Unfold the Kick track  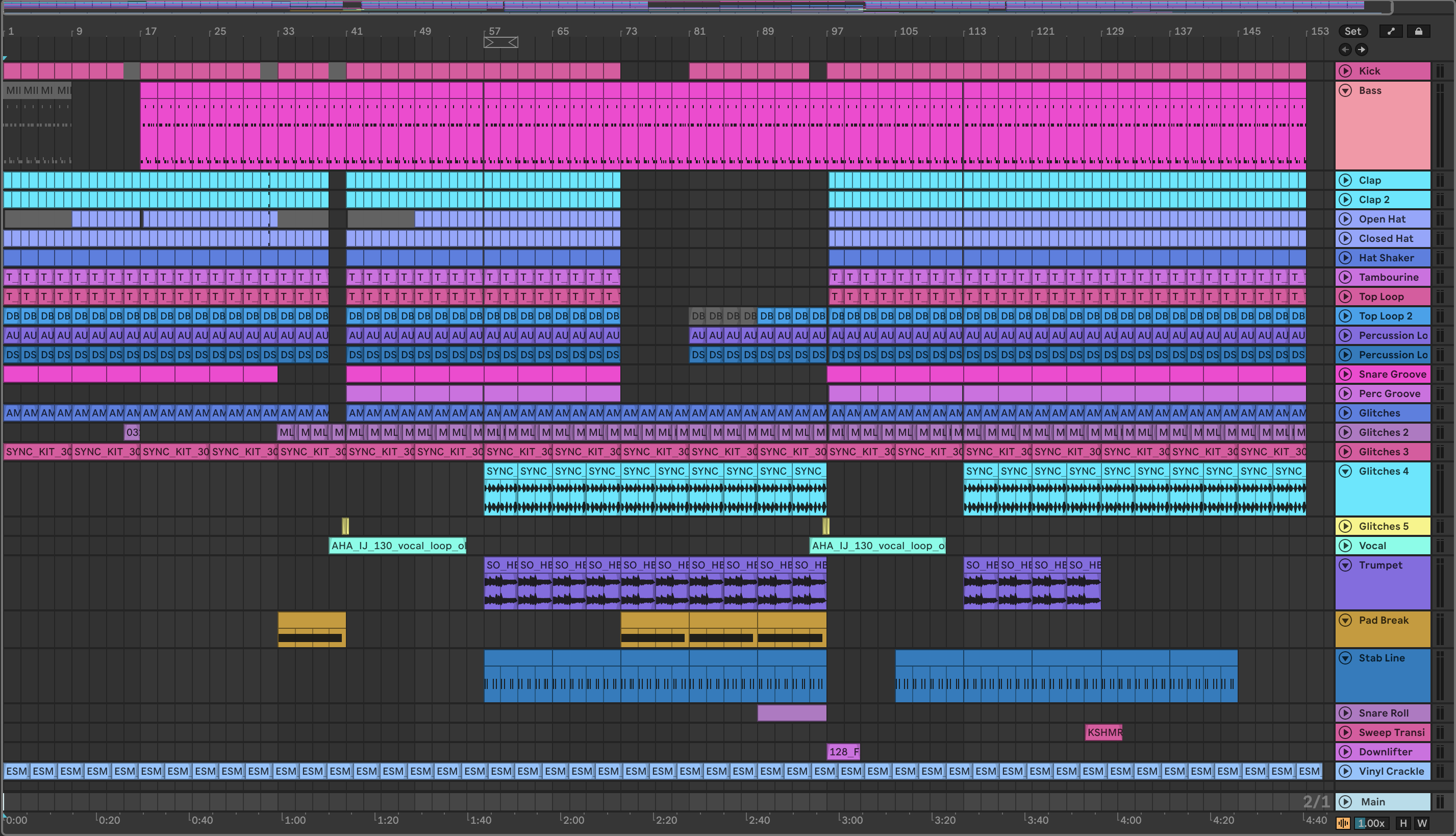click(1345, 71)
